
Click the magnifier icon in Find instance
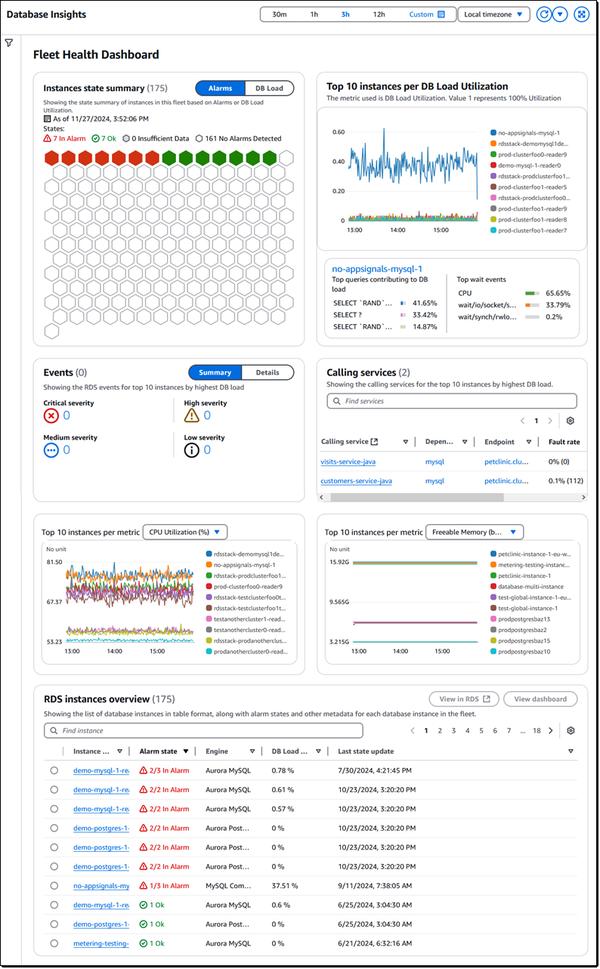pos(54,730)
